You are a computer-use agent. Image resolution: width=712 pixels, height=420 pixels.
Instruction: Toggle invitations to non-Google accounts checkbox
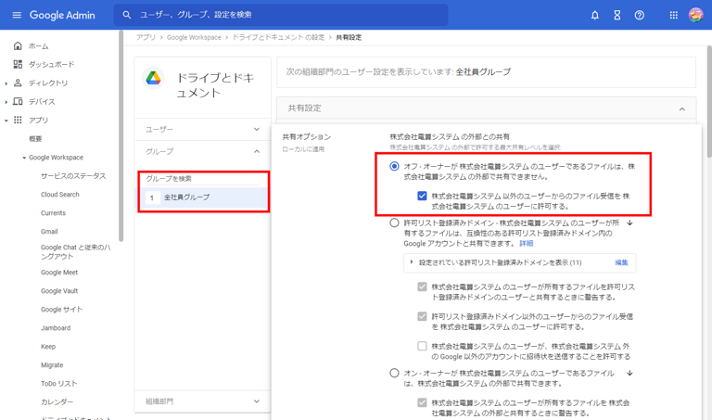422,346
